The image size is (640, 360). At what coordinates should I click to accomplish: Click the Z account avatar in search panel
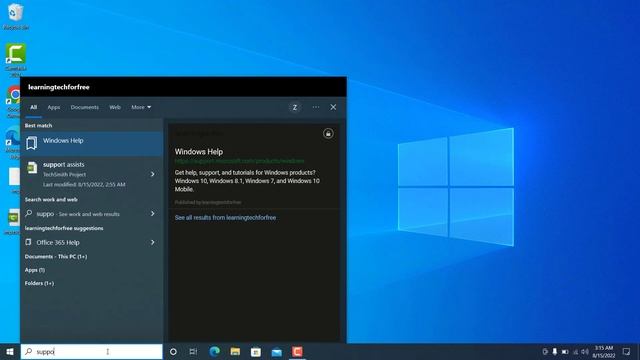coord(295,107)
